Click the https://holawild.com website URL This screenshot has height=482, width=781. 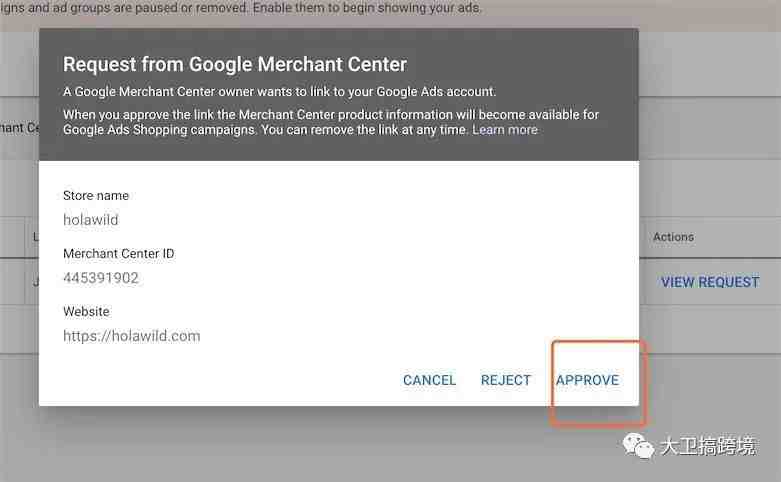(131, 336)
